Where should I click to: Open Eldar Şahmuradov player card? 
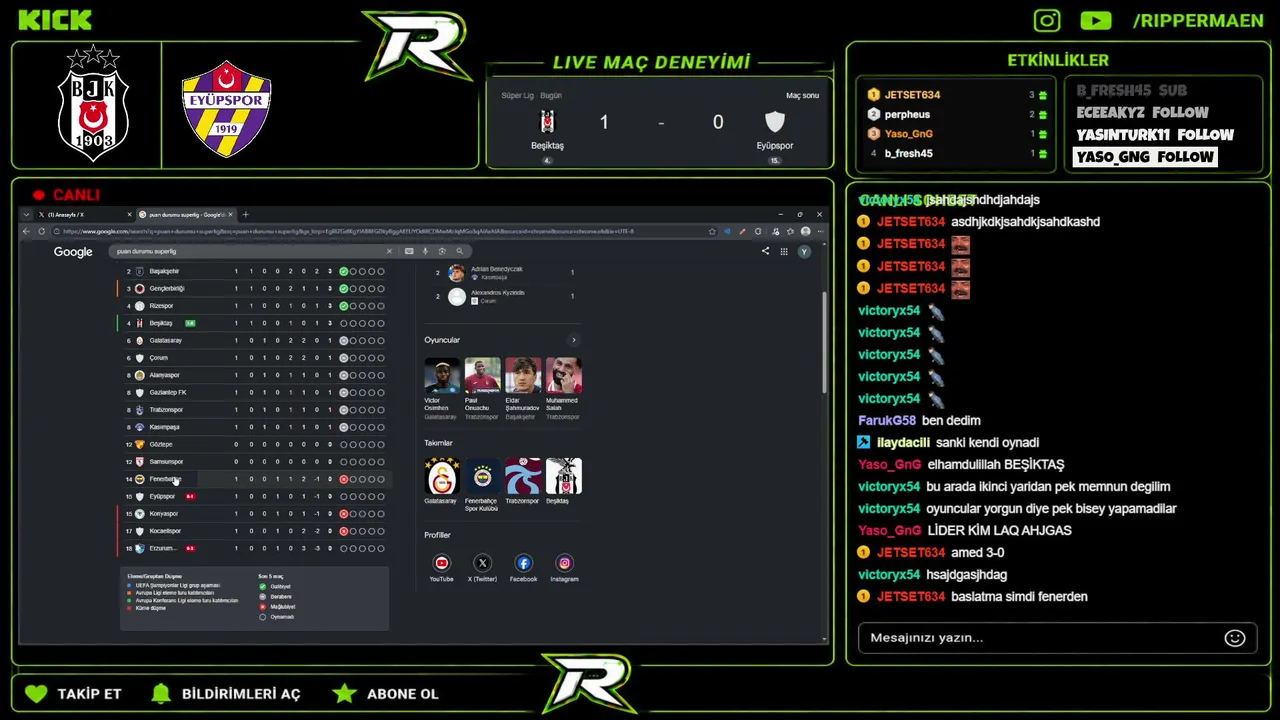click(x=523, y=388)
